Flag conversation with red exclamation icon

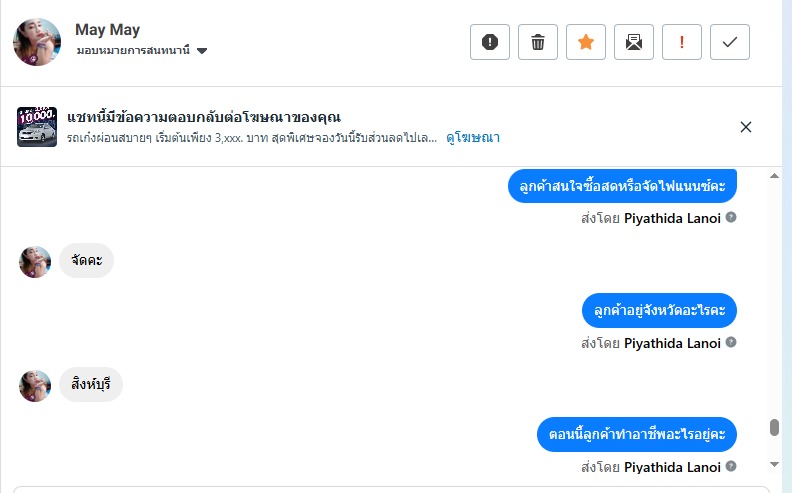click(x=682, y=42)
